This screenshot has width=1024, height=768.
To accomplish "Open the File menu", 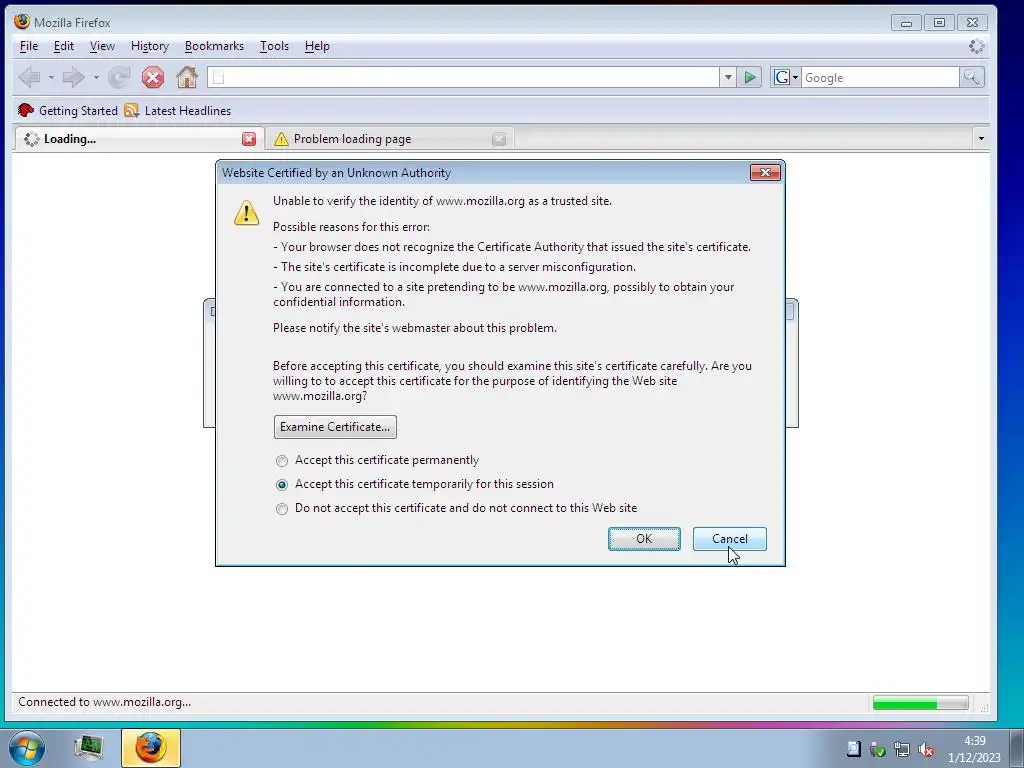I will (x=29, y=46).
